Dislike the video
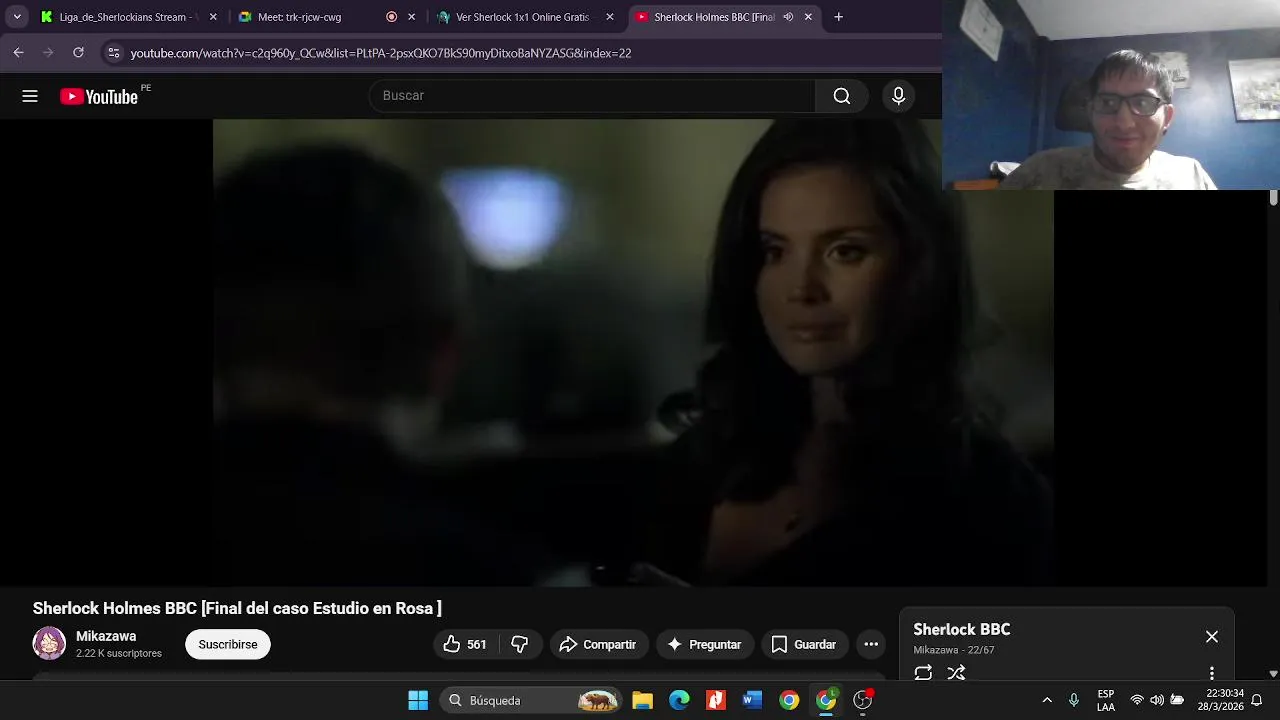This screenshot has width=1280, height=720. tap(520, 645)
